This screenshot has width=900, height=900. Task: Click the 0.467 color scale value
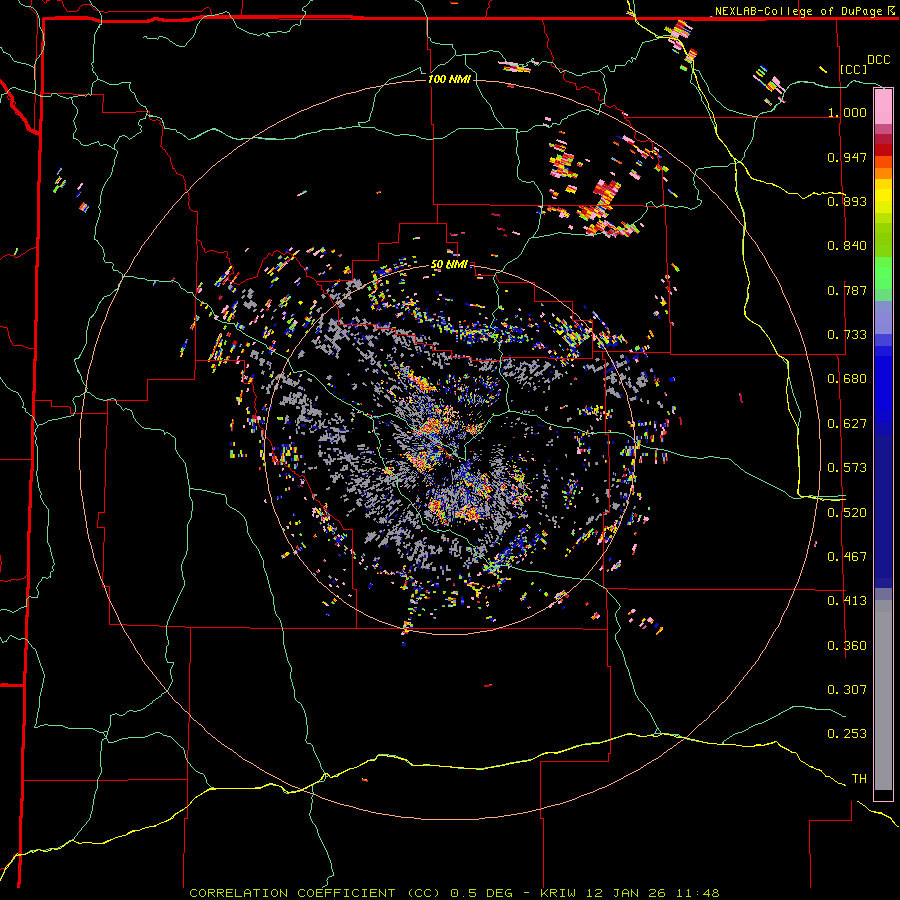(x=847, y=557)
